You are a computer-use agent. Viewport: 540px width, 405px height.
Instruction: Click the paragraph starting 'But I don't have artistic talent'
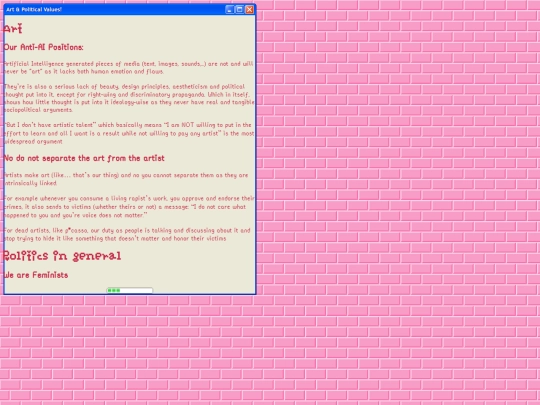pos(129,133)
